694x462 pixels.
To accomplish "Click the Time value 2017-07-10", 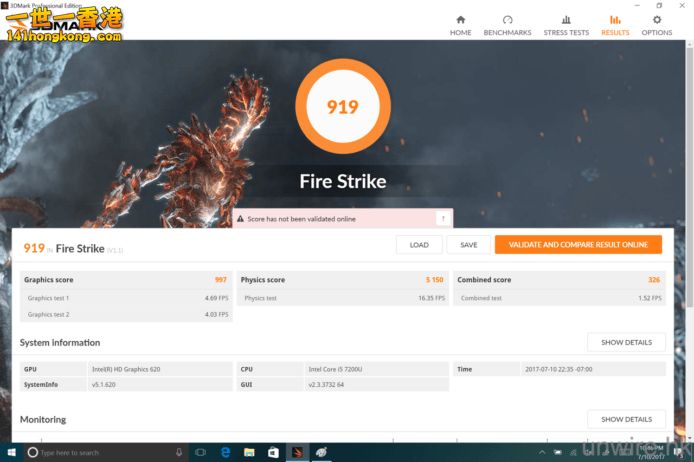I will point(559,369).
